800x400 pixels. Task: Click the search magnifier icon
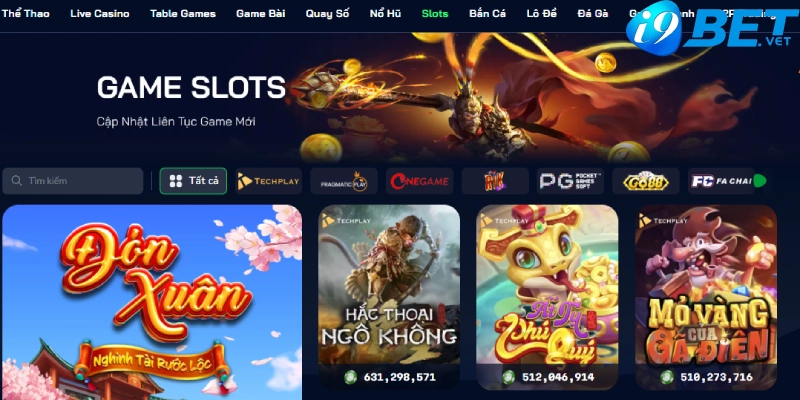(16, 181)
